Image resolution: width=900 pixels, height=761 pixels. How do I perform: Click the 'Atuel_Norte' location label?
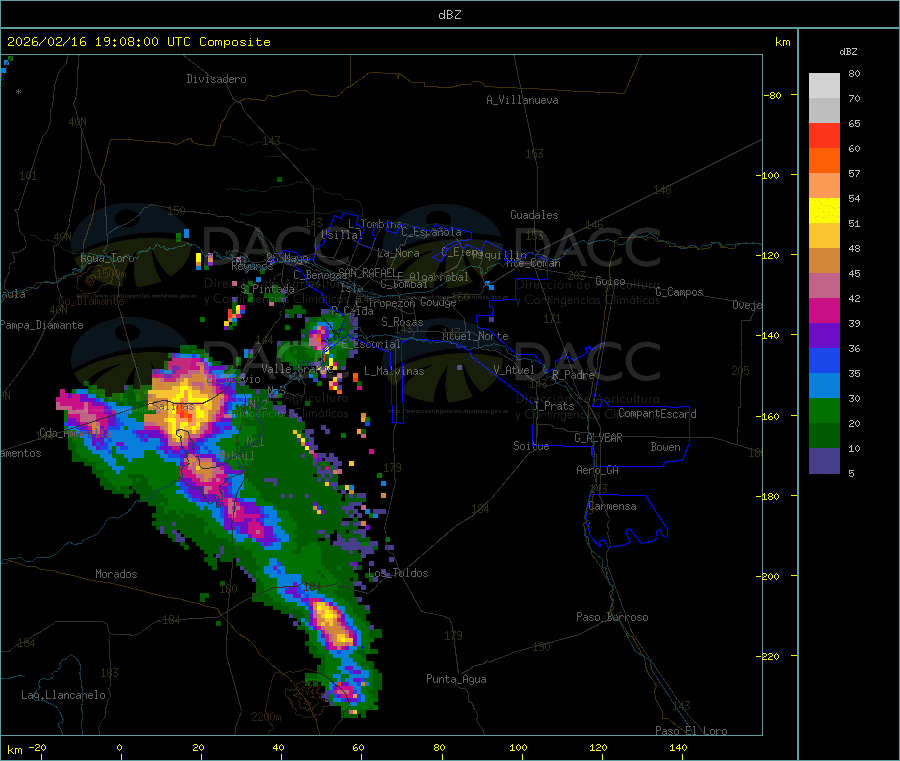475,336
